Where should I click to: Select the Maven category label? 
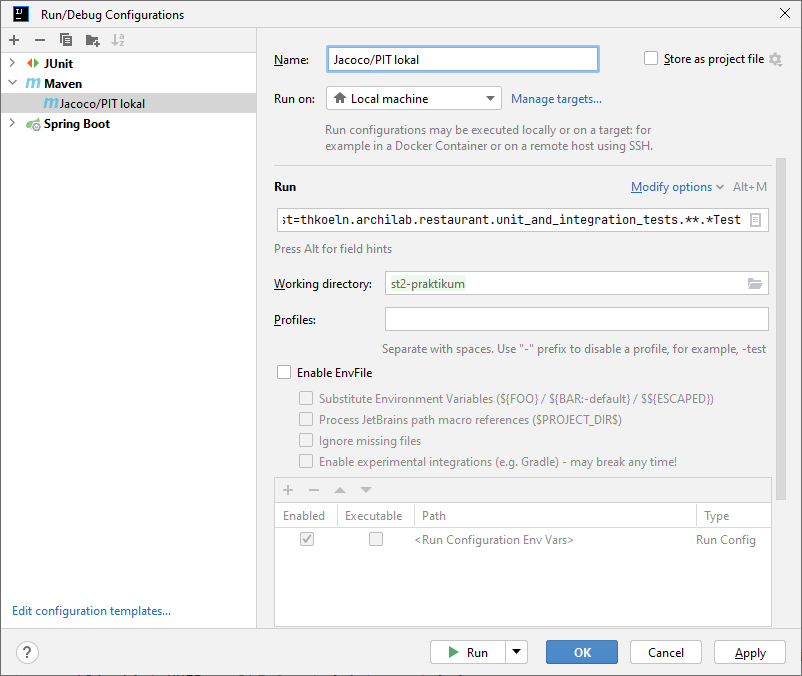(x=63, y=83)
